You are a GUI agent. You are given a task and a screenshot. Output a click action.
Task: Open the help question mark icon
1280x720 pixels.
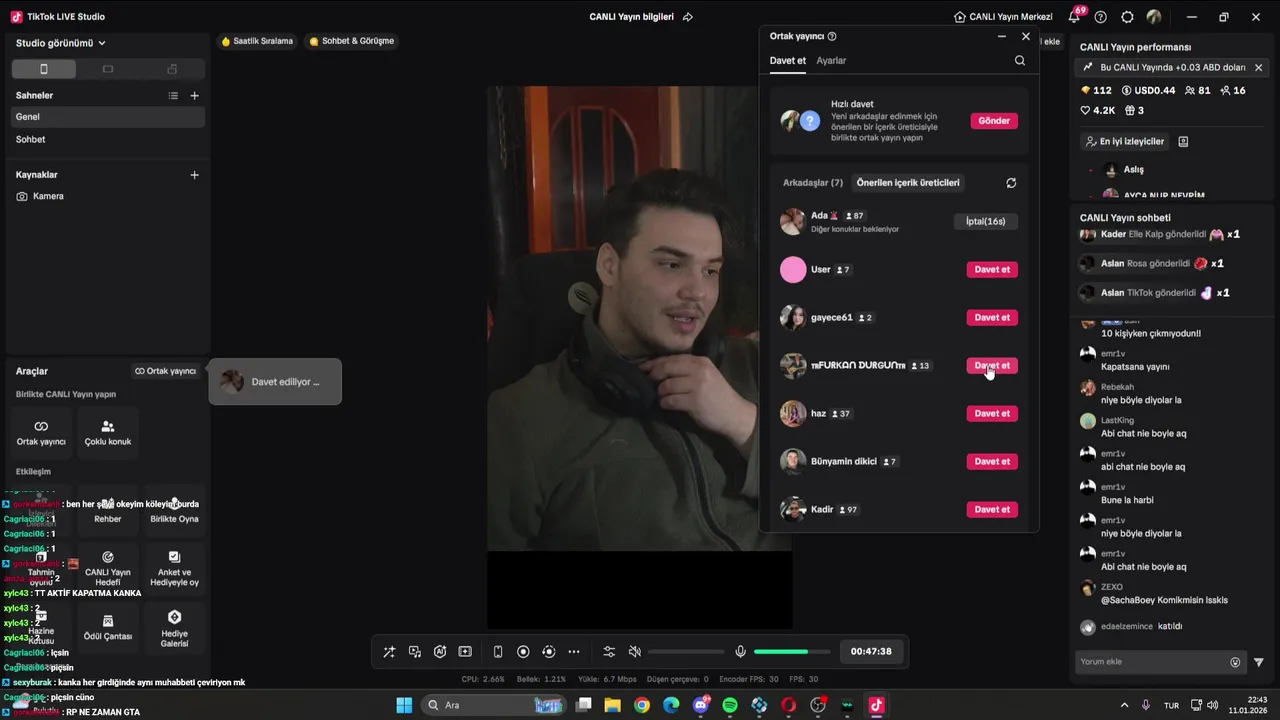(x=1101, y=17)
